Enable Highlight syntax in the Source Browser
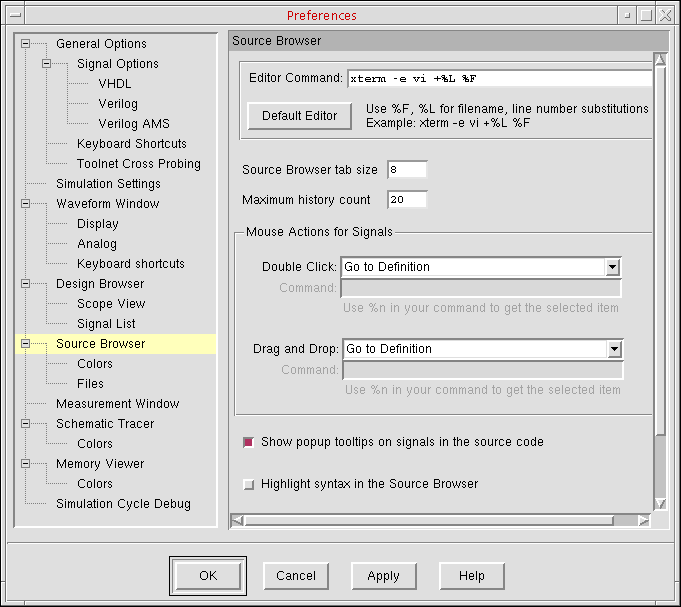 [x=249, y=484]
